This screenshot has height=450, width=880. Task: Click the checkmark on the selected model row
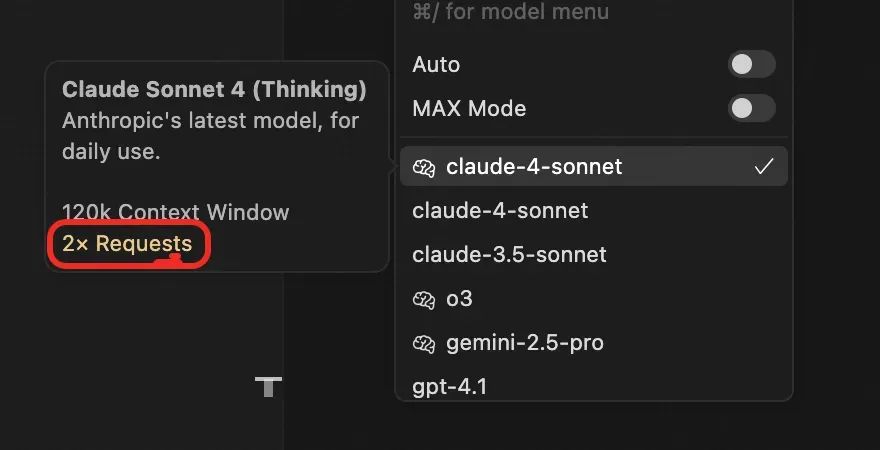764,167
